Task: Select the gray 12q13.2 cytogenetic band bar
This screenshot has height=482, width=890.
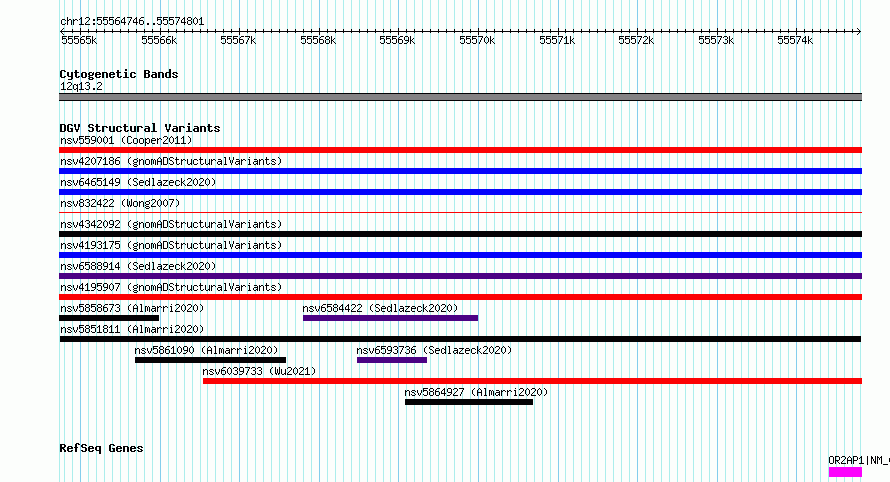Action: point(460,97)
